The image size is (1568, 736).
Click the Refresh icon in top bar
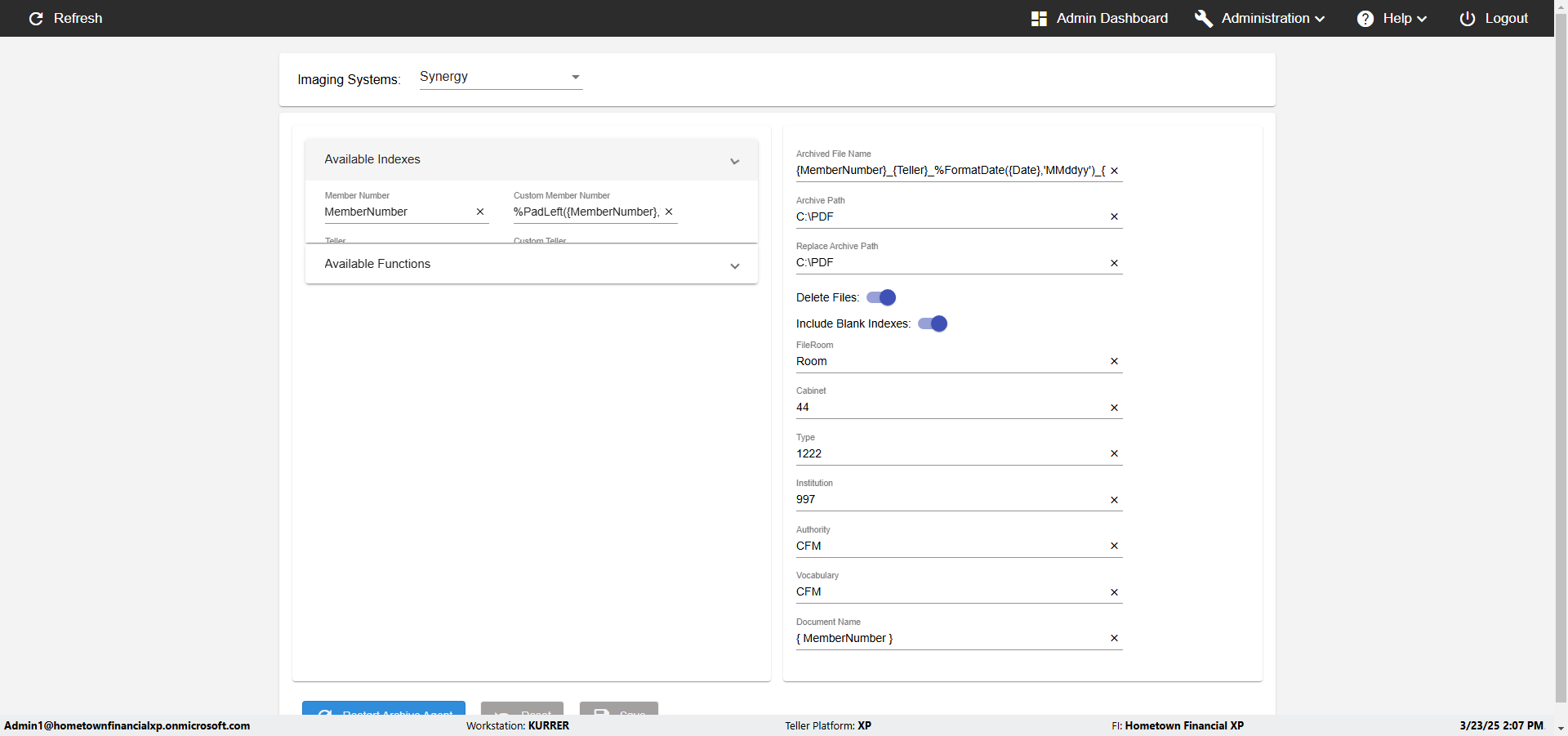tap(36, 19)
